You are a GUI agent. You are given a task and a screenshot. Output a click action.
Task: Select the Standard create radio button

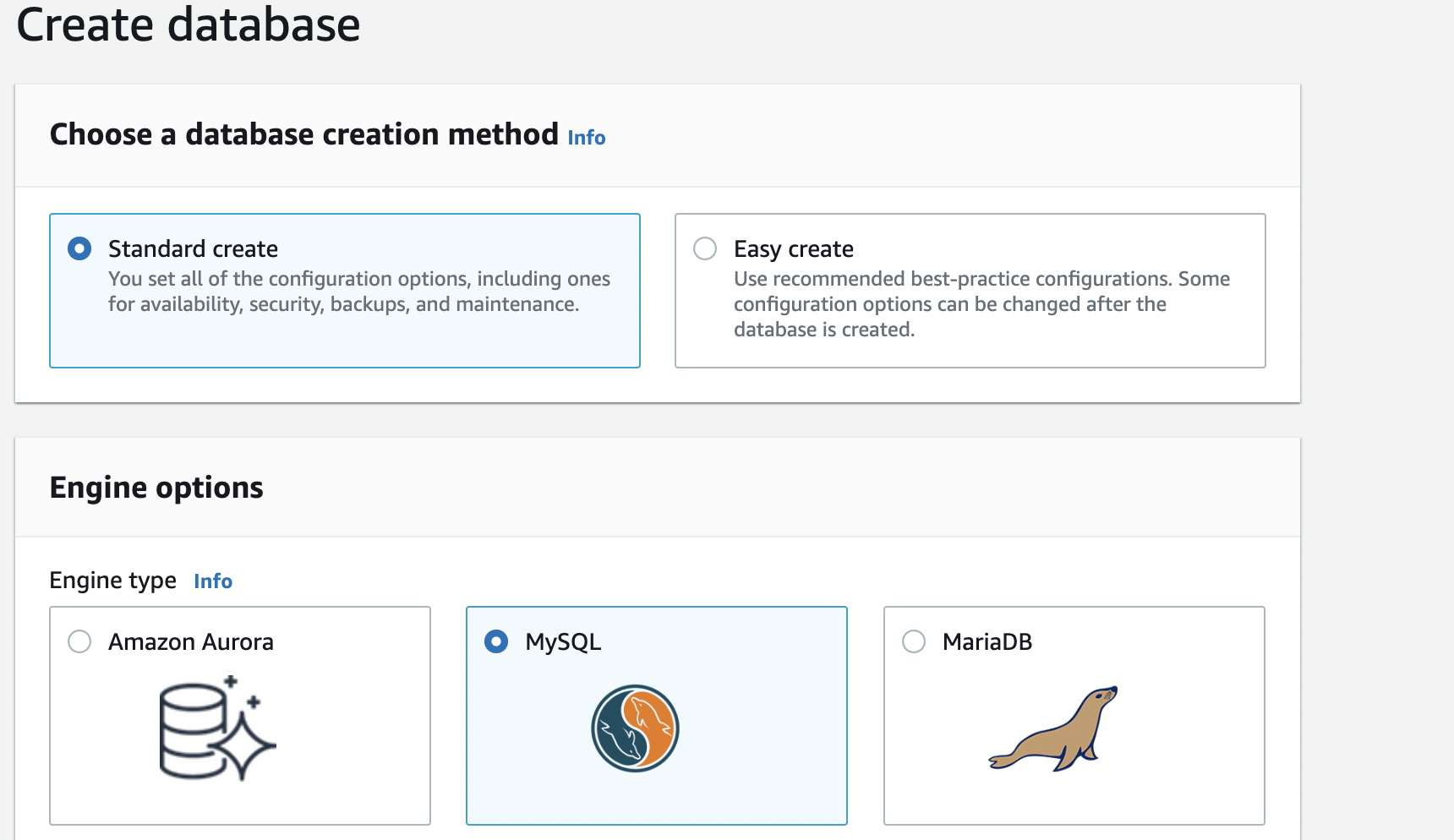79,248
